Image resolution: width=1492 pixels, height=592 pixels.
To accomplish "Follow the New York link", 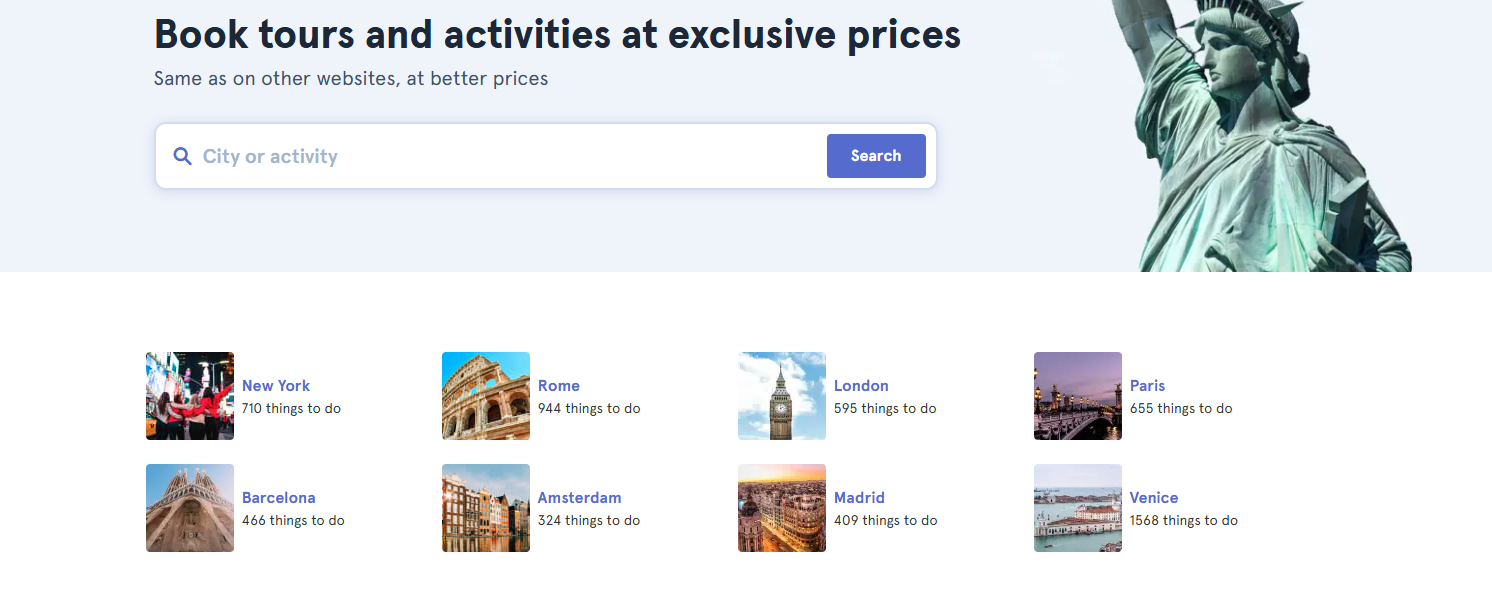I will coord(276,386).
